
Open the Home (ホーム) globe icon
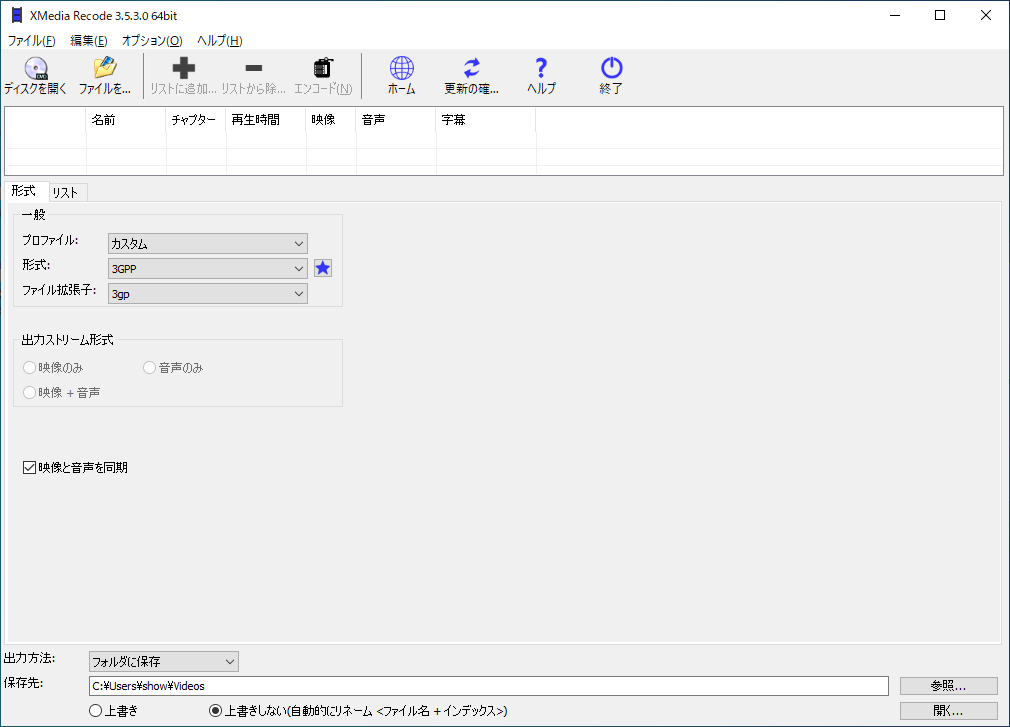tap(401, 68)
